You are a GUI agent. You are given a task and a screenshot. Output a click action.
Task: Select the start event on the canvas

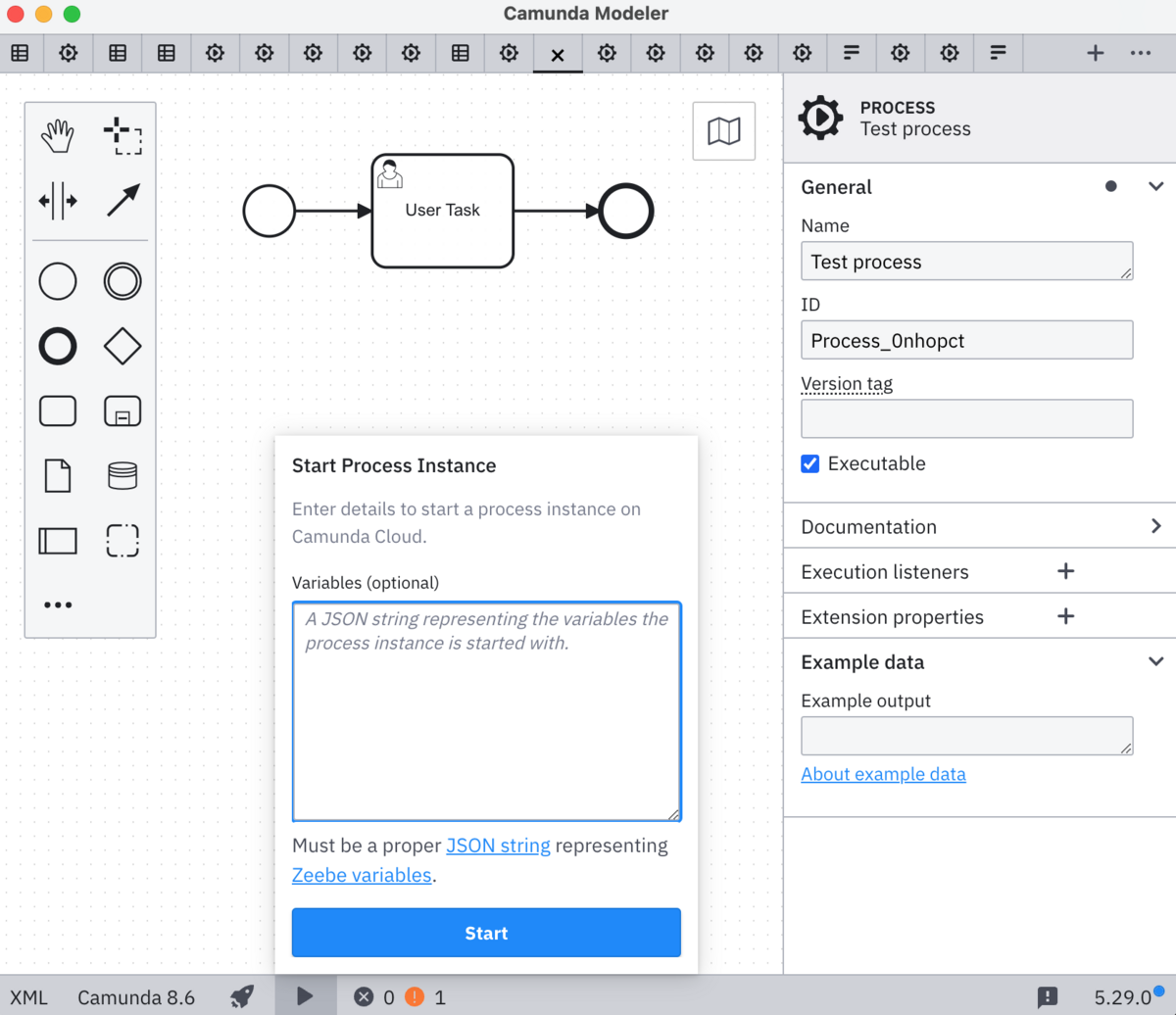[269, 211]
